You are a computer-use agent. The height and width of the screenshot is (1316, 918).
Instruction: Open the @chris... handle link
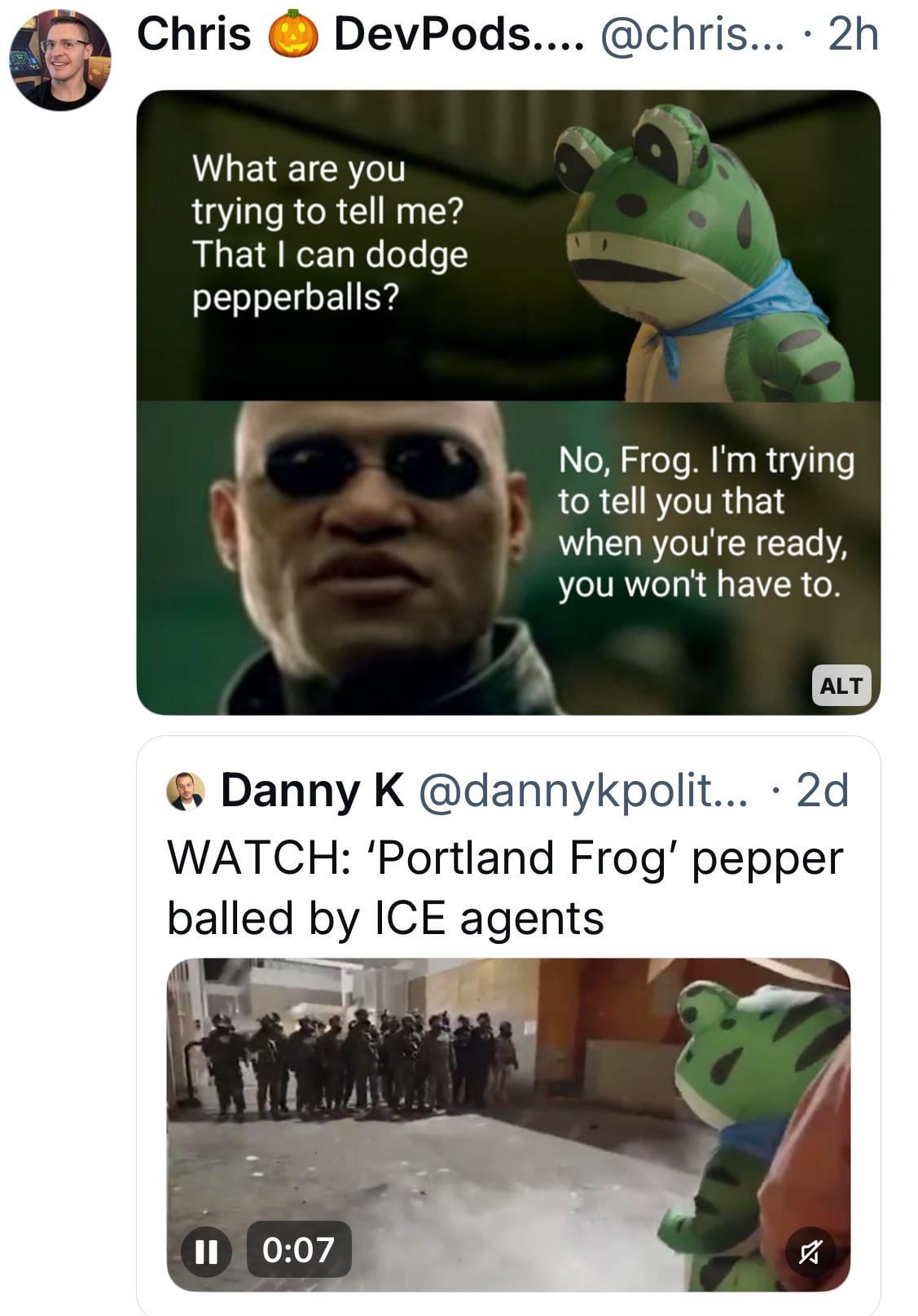pos(692,35)
